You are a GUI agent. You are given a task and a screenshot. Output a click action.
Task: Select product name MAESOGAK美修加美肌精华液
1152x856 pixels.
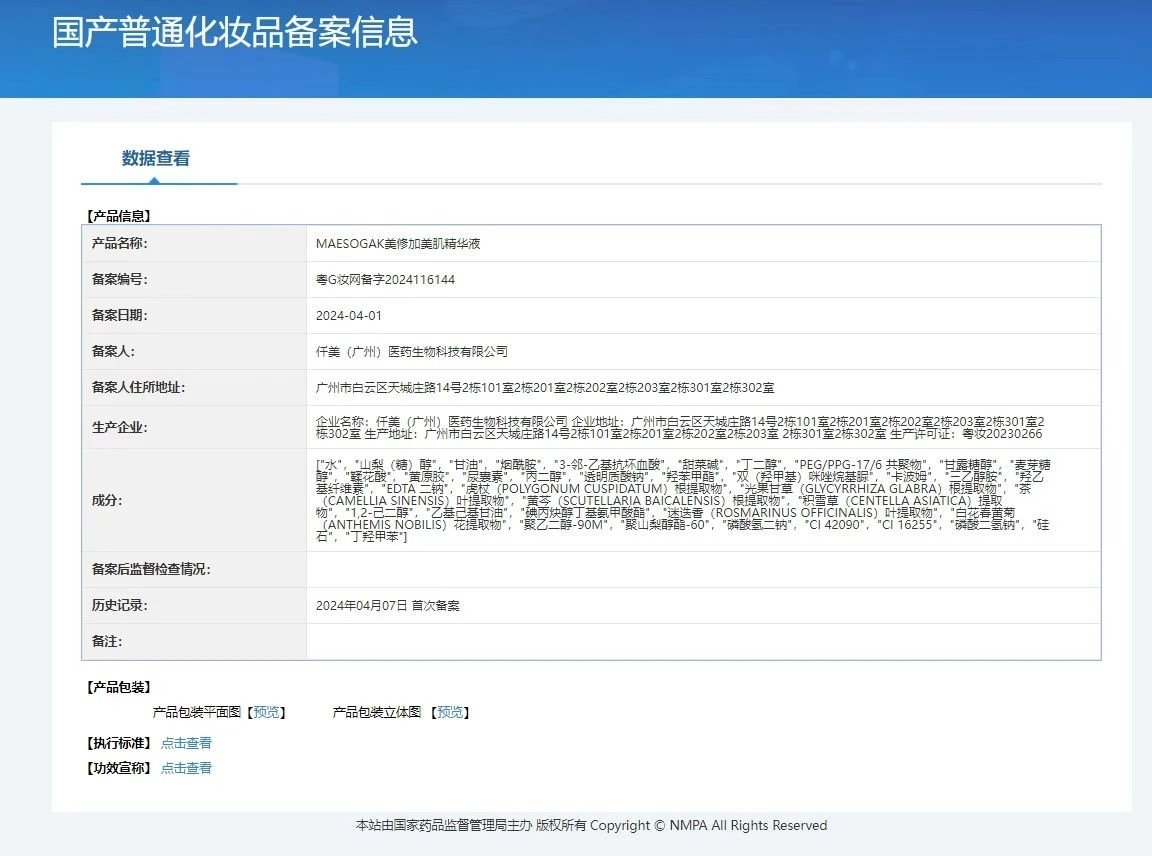[397, 243]
